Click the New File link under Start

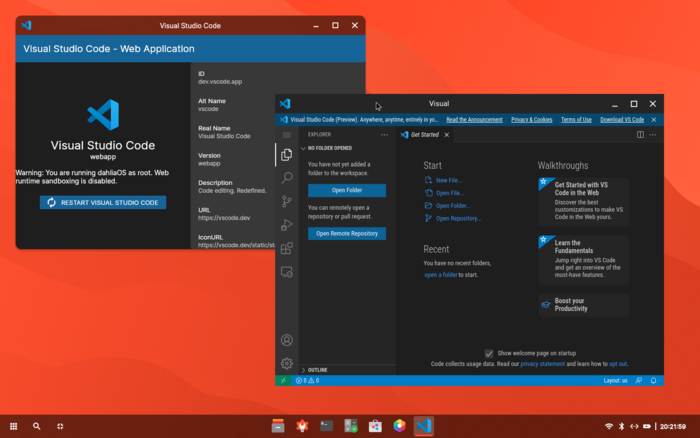click(x=447, y=181)
